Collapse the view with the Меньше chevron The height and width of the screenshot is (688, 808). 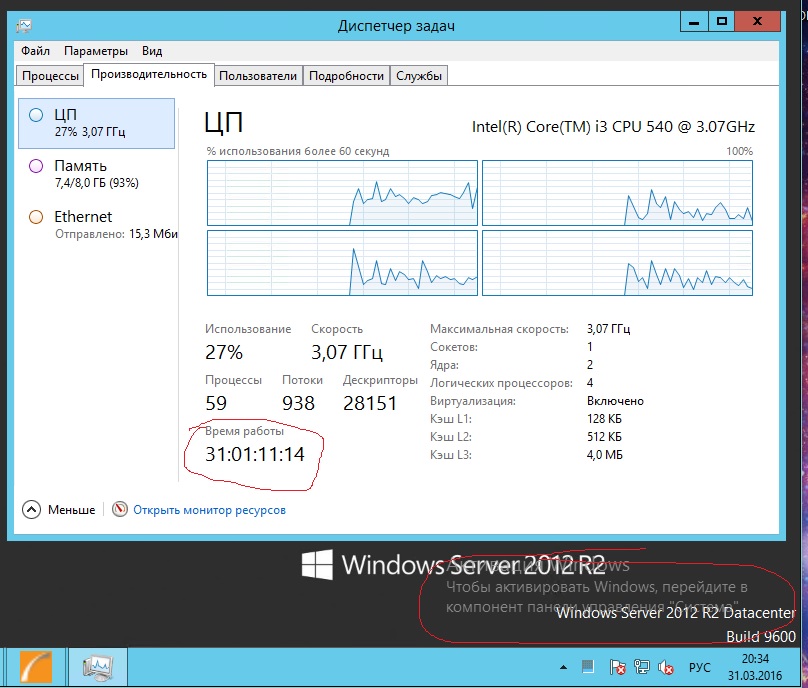[31, 510]
